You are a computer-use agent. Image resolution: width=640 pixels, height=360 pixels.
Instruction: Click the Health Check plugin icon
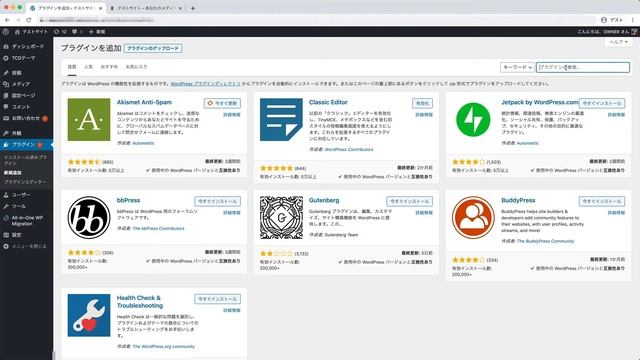pyautogui.click(x=89, y=316)
